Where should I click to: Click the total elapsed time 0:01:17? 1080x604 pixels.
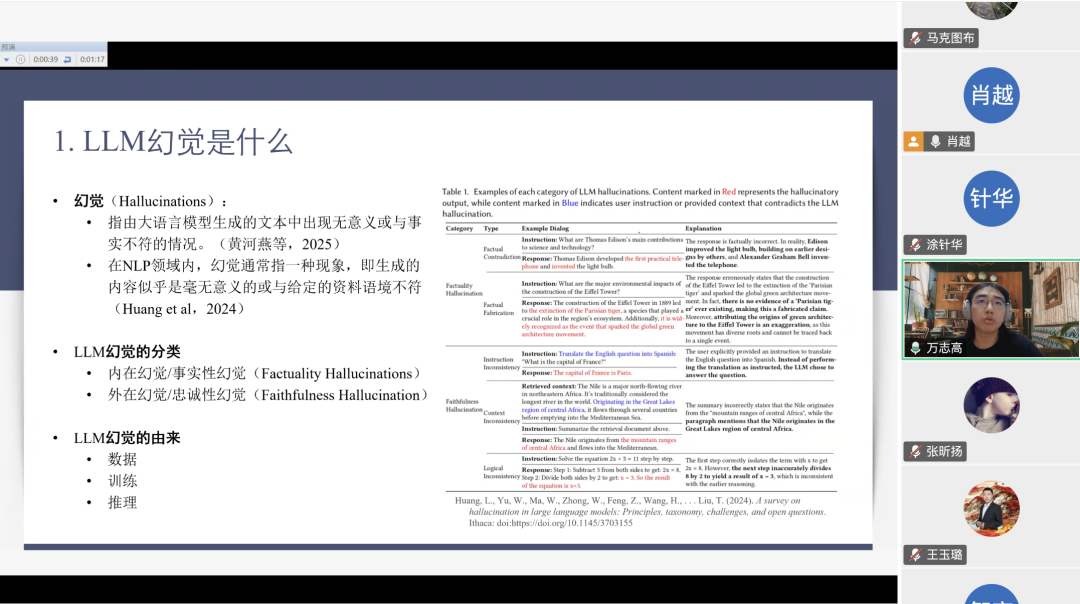[92, 59]
